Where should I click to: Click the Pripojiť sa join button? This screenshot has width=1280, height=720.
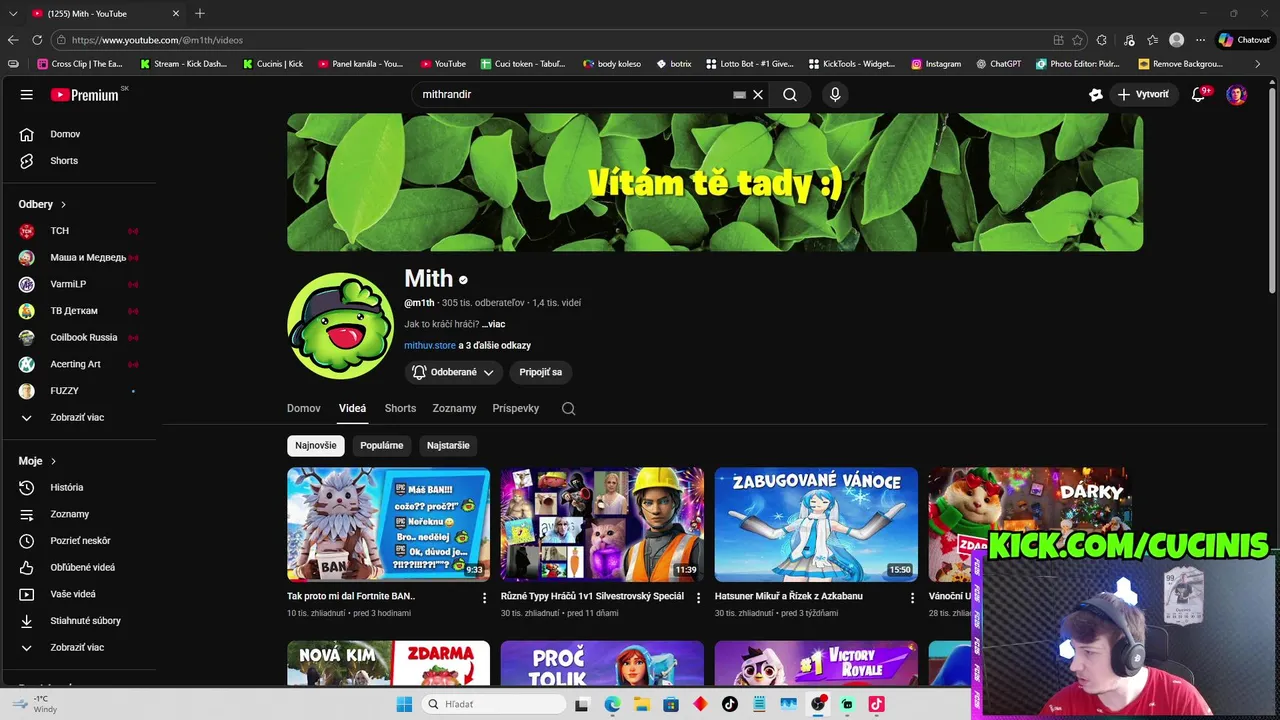(541, 372)
